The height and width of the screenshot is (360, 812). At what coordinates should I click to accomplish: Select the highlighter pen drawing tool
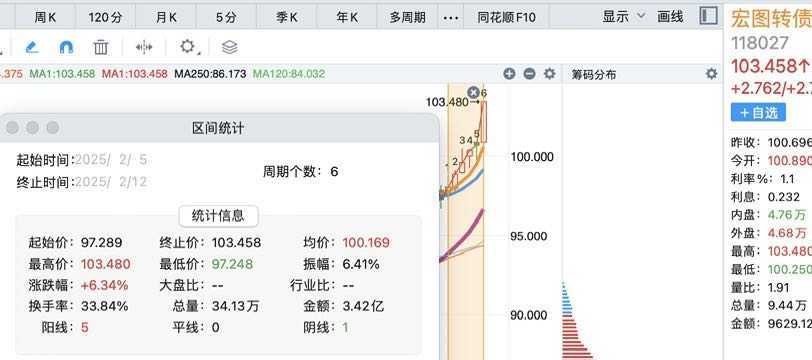pos(32,48)
